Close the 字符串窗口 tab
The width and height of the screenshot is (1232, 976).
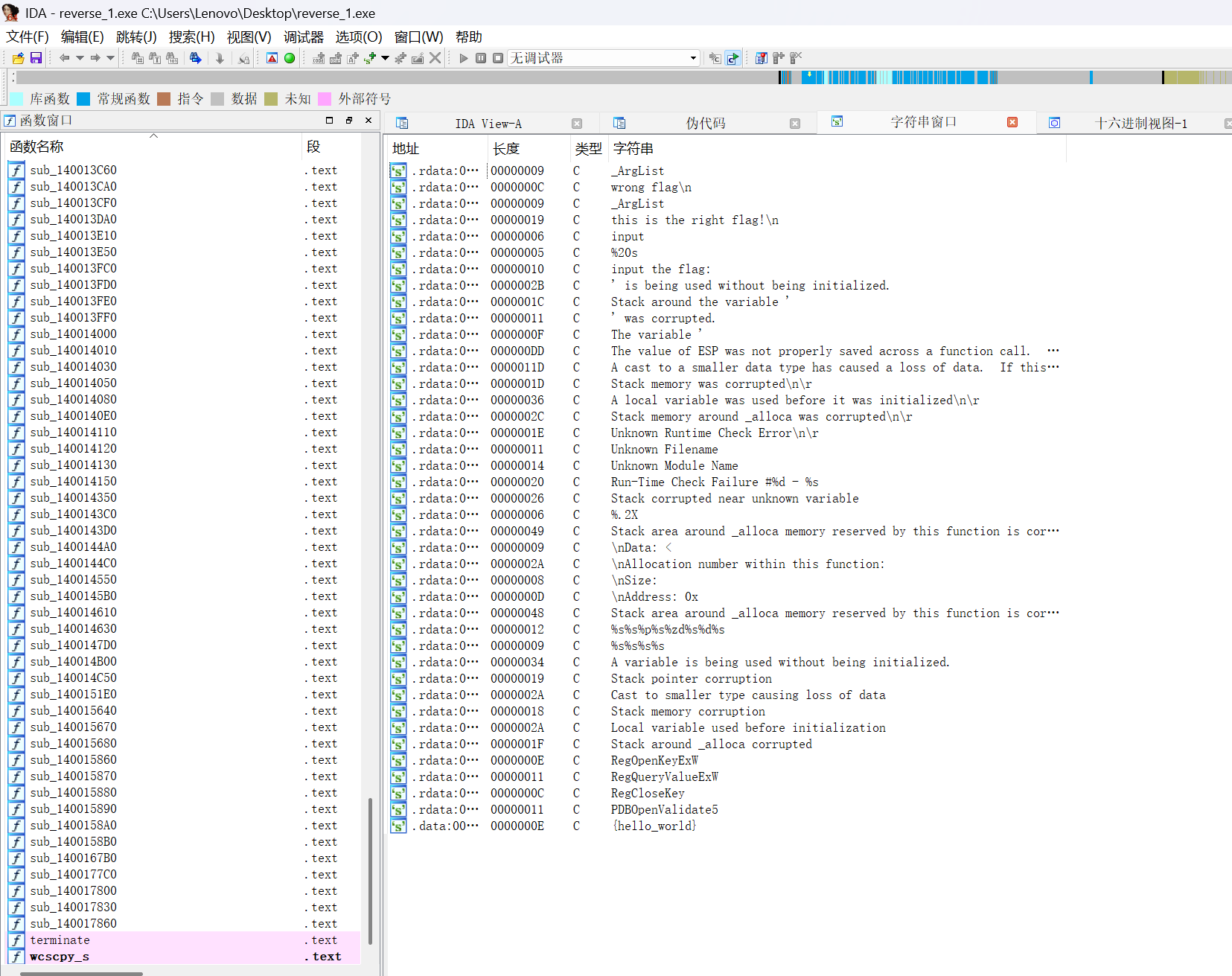1012,123
